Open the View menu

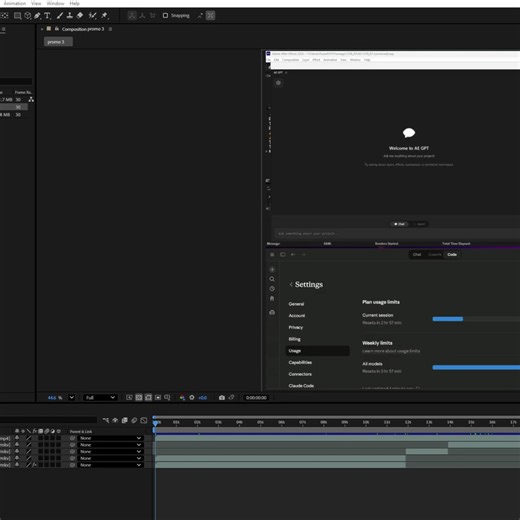coord(36,3)
